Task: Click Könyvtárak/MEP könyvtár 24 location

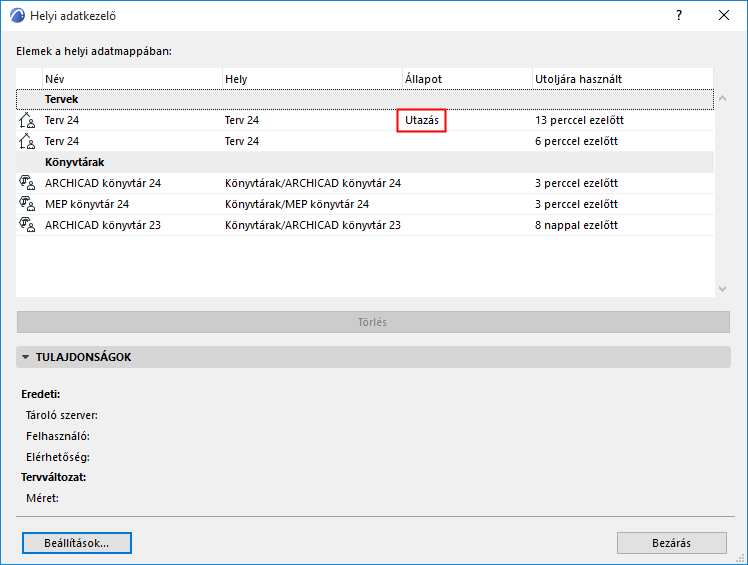Action: point(297,204)
